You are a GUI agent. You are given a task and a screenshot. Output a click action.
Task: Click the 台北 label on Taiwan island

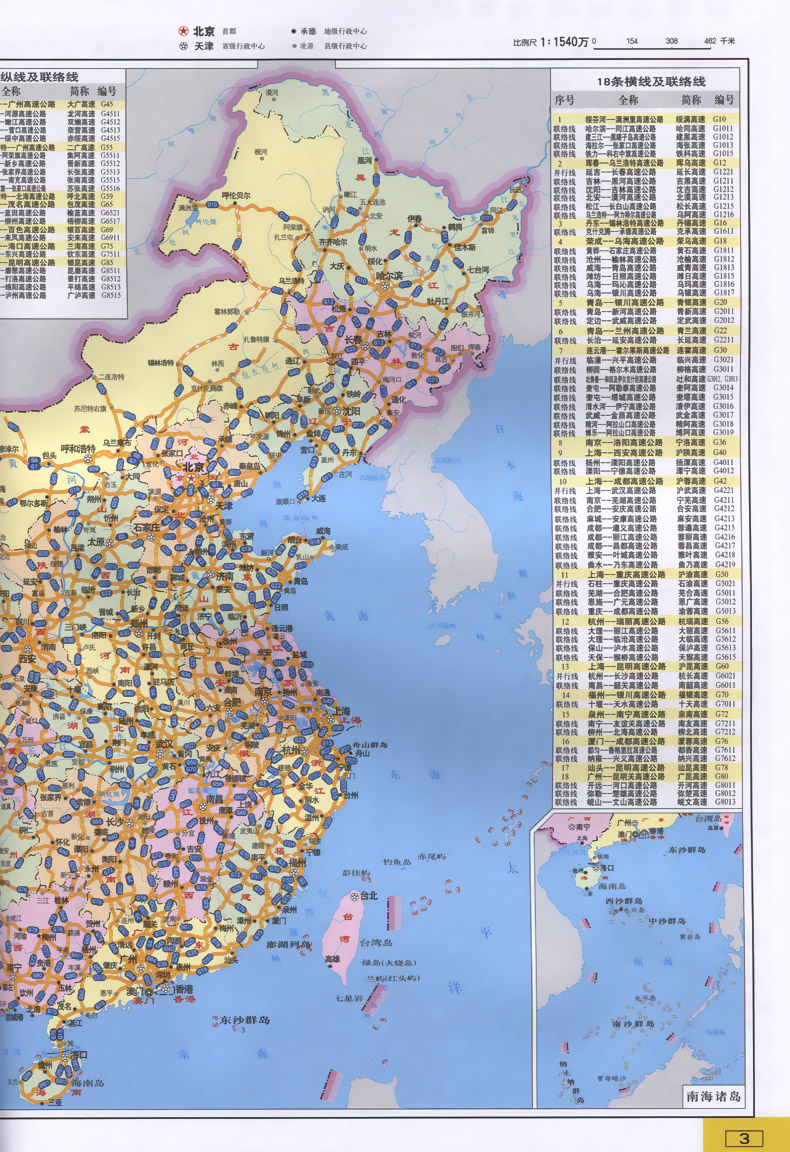coord(368,896)
